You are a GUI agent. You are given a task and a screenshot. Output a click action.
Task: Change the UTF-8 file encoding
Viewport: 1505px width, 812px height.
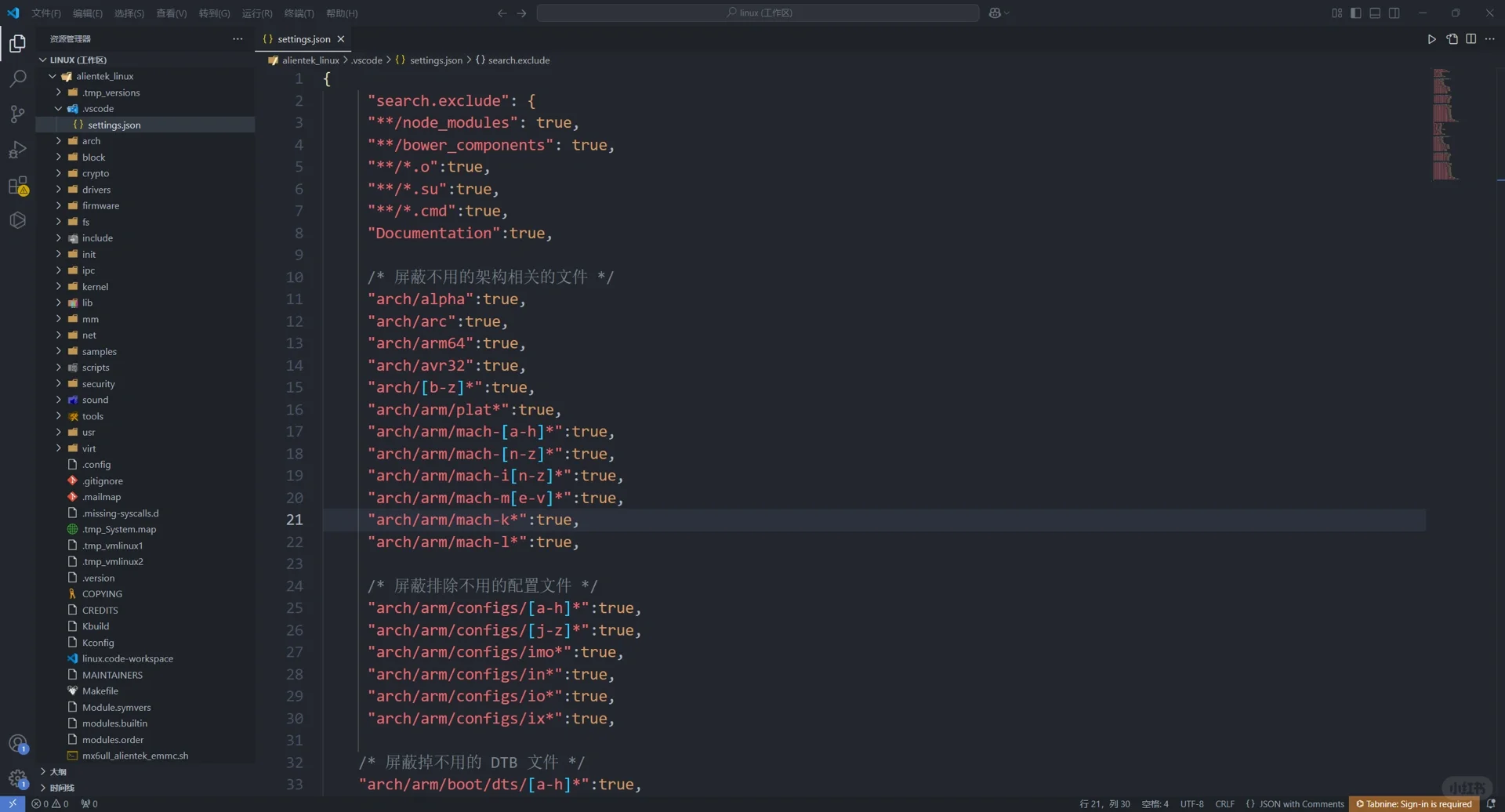tap(1192, 804)
